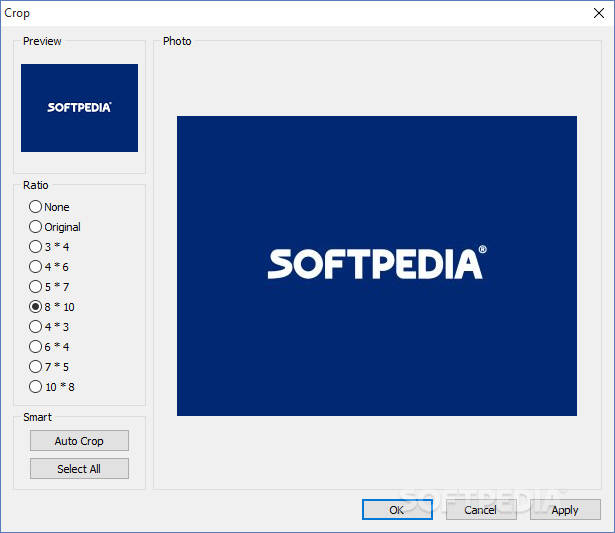
Task: Close the Crop dialog window
Action: click(599, 13)
